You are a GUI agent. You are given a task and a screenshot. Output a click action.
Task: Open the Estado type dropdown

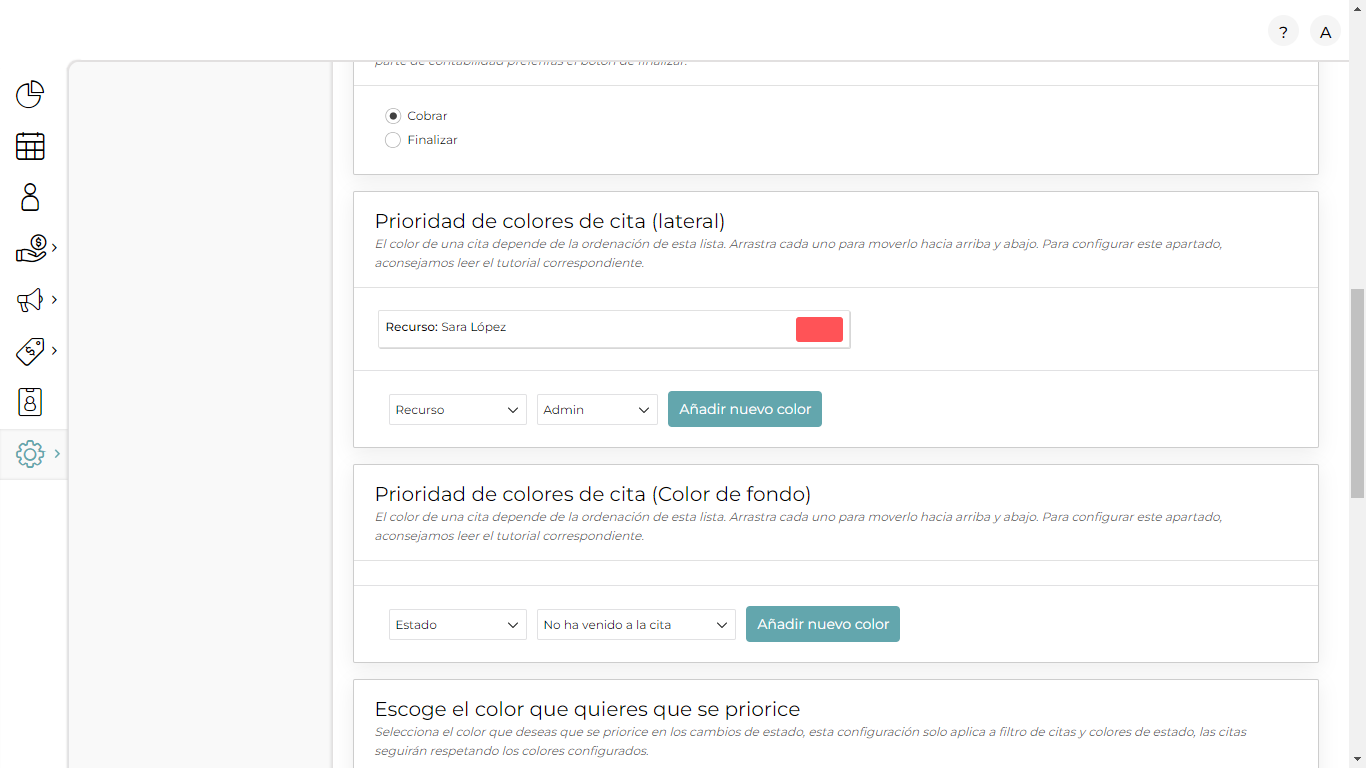coord(458,624)
